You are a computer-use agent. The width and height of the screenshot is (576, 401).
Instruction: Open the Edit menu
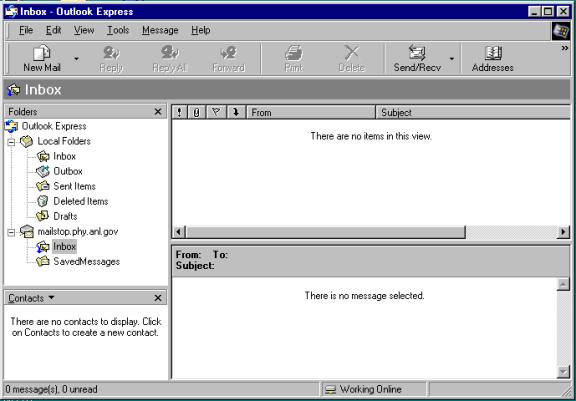pos(53,30)
